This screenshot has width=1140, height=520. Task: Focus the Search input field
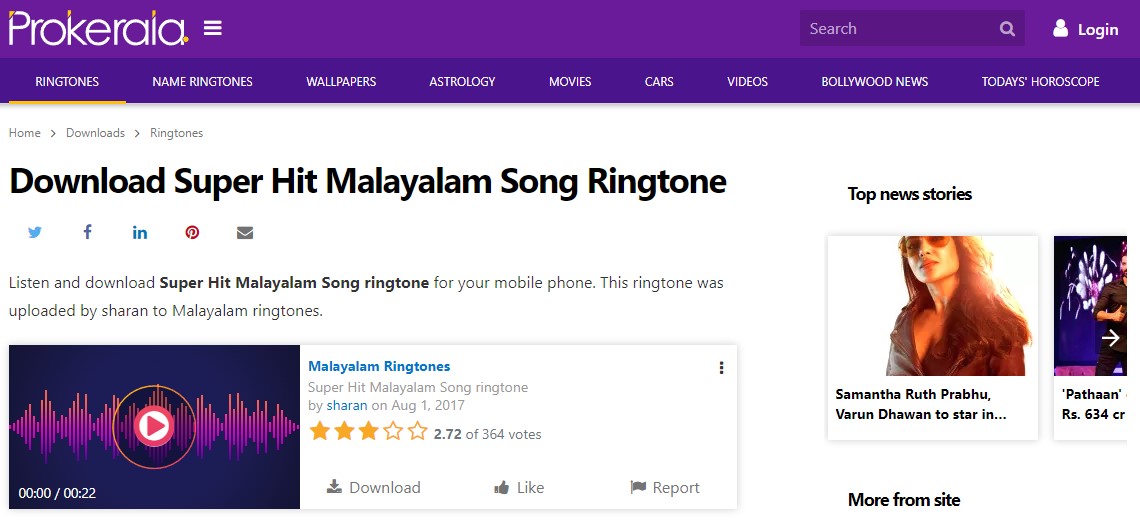[x=895, y=29]
